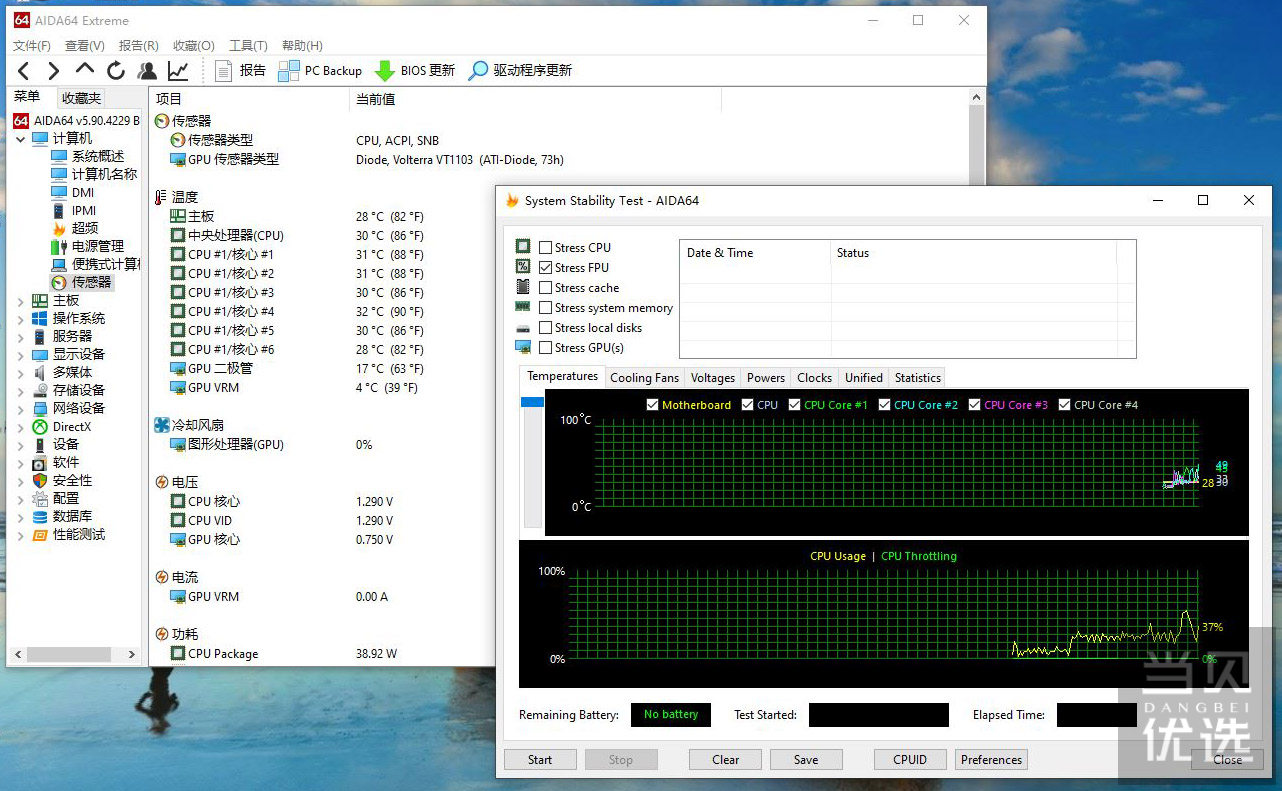Switch to the Cooling Fans tab
The image size is (1282, 791).
click(x=644, y=378)
